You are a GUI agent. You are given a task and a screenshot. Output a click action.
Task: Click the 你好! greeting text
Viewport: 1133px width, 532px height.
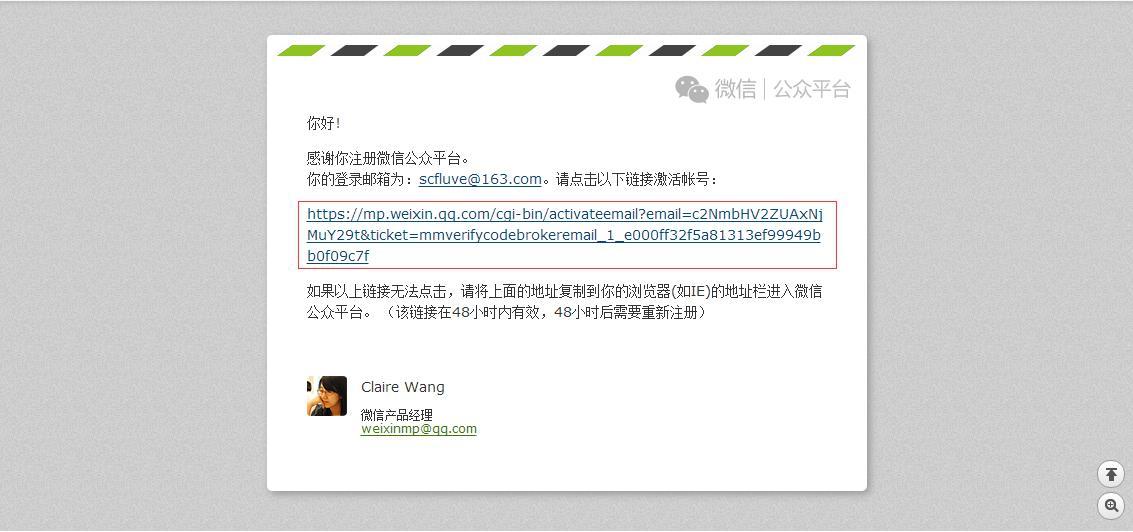323,123
